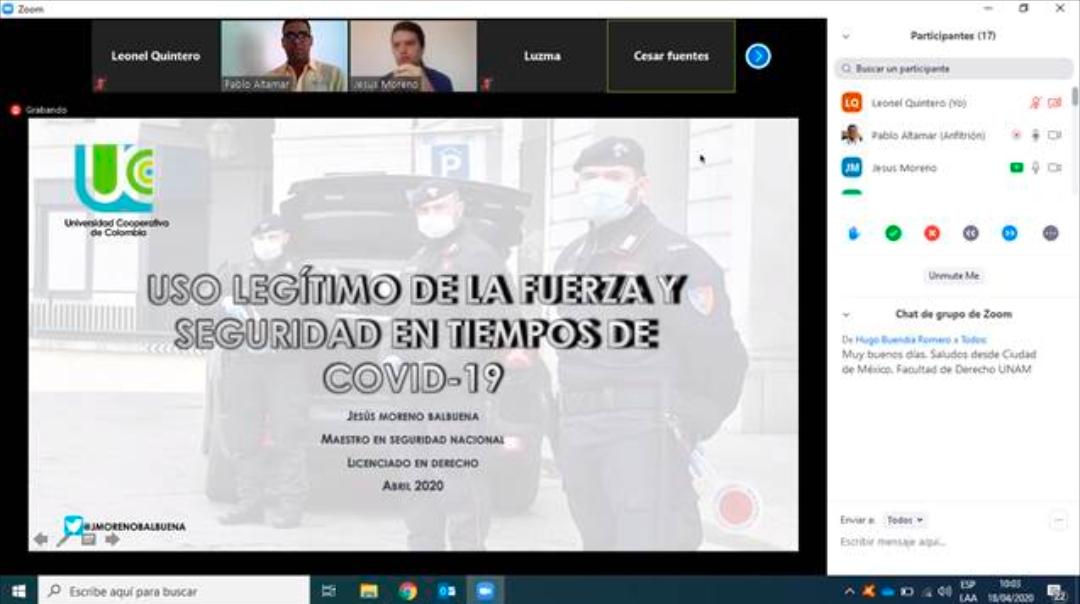Click Leonel Quintero's muted microphone icon in list

tap(1035, 103)
